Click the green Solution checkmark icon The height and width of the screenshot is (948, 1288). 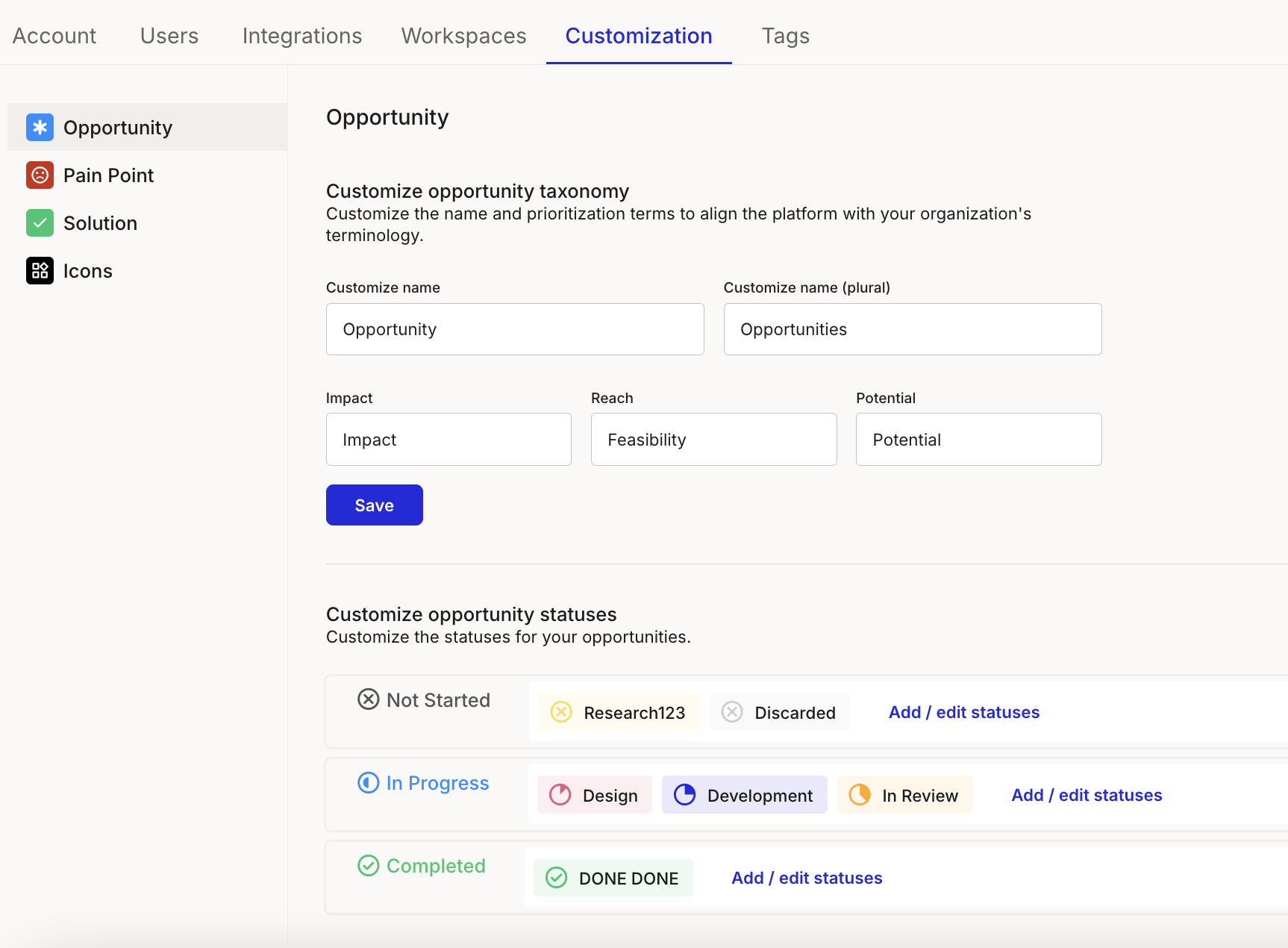40,223
